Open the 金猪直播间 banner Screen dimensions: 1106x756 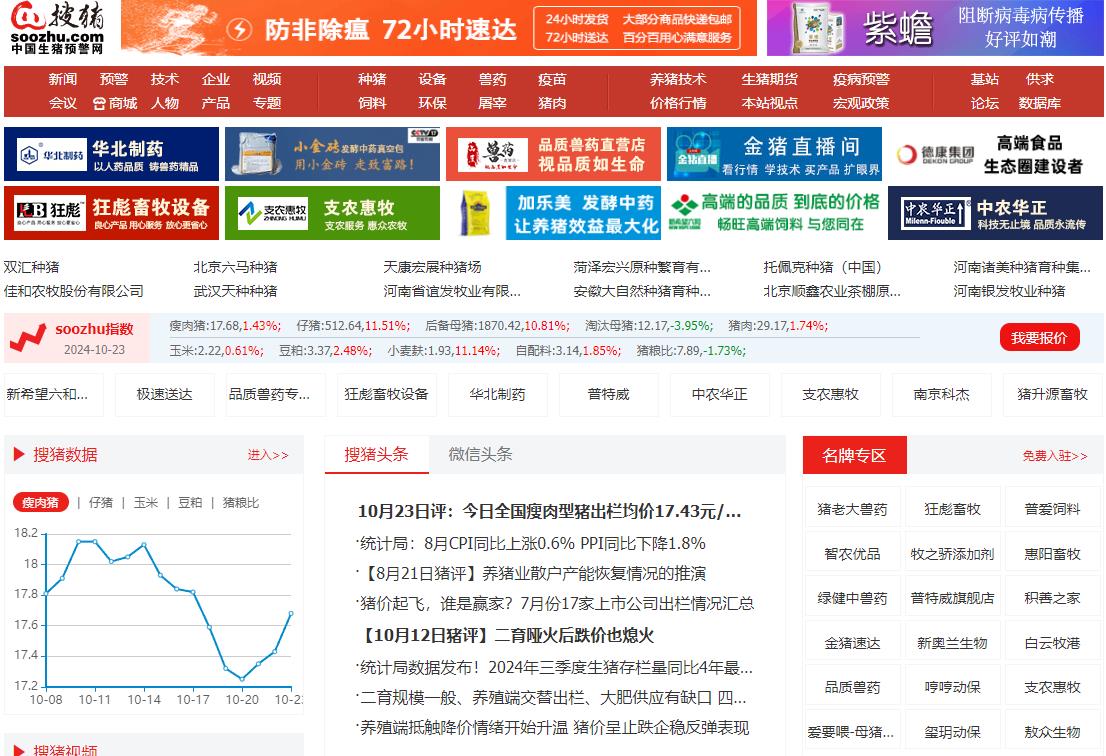click(x=774, y=154)
